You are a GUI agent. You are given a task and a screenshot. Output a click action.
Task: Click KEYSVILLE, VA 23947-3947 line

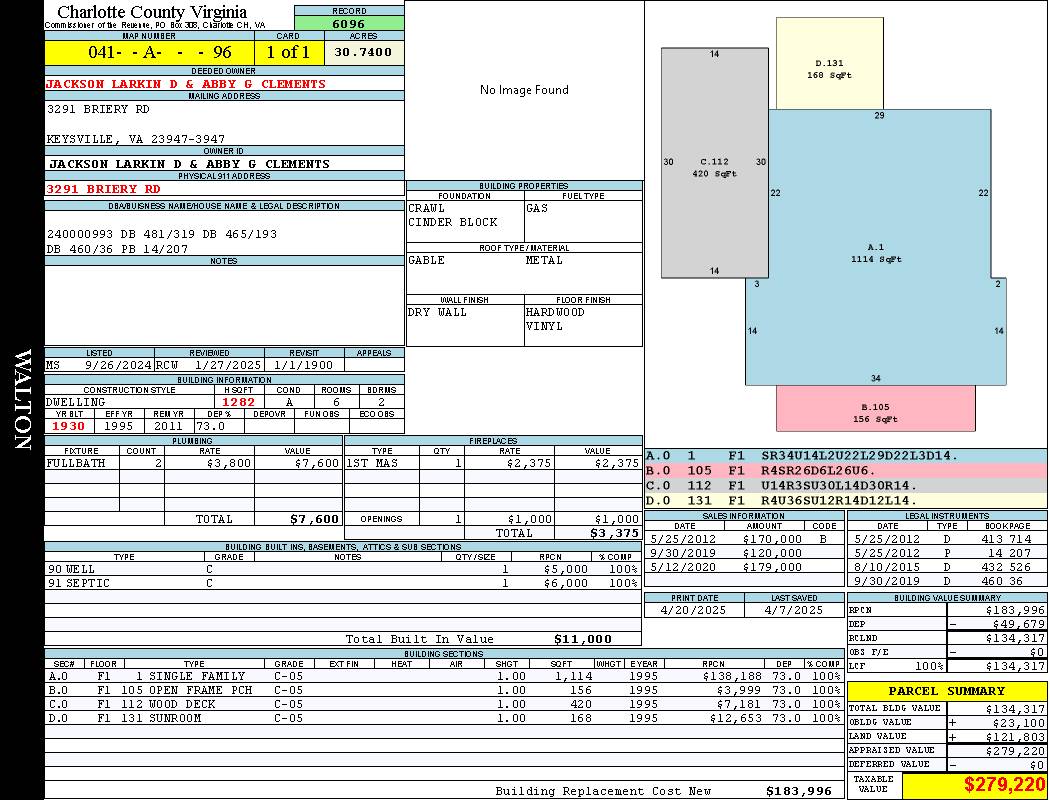(x=135, y=139)
